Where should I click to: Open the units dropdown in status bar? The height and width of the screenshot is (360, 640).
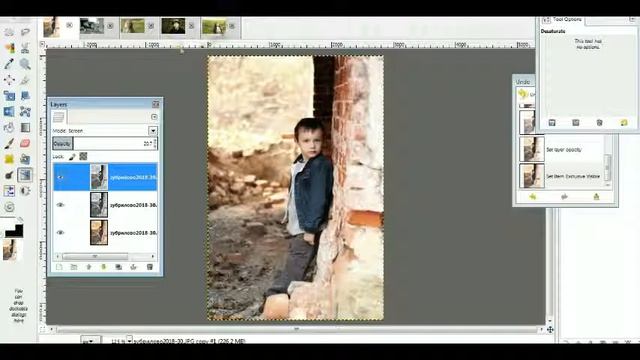point(90,340)
